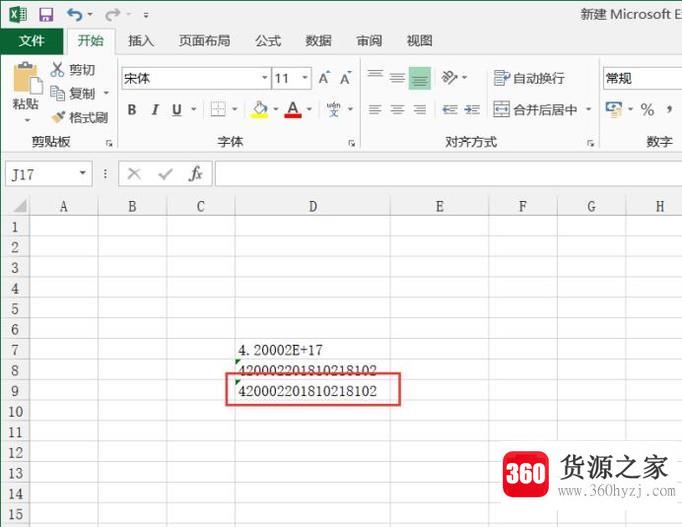Click decrease indent icon

450,109
